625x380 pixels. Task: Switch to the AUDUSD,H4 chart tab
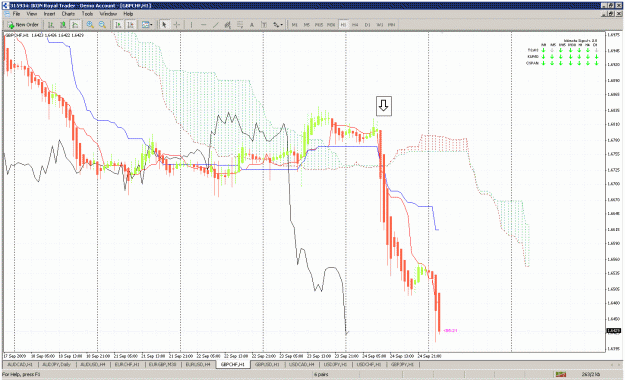[93, 364]
